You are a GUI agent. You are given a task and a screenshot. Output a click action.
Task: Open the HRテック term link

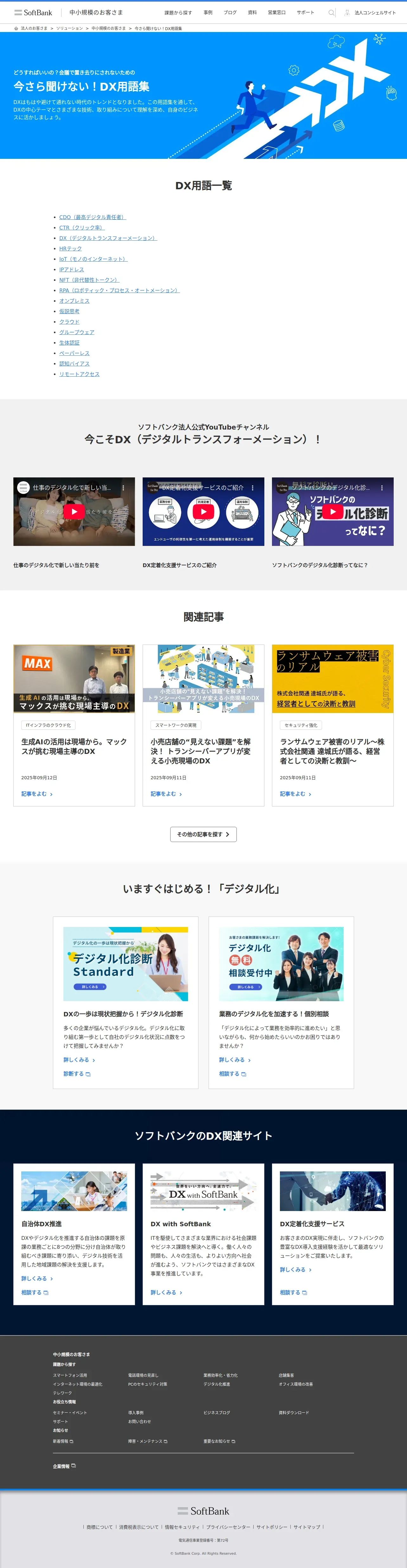click(x=71, y=248)
